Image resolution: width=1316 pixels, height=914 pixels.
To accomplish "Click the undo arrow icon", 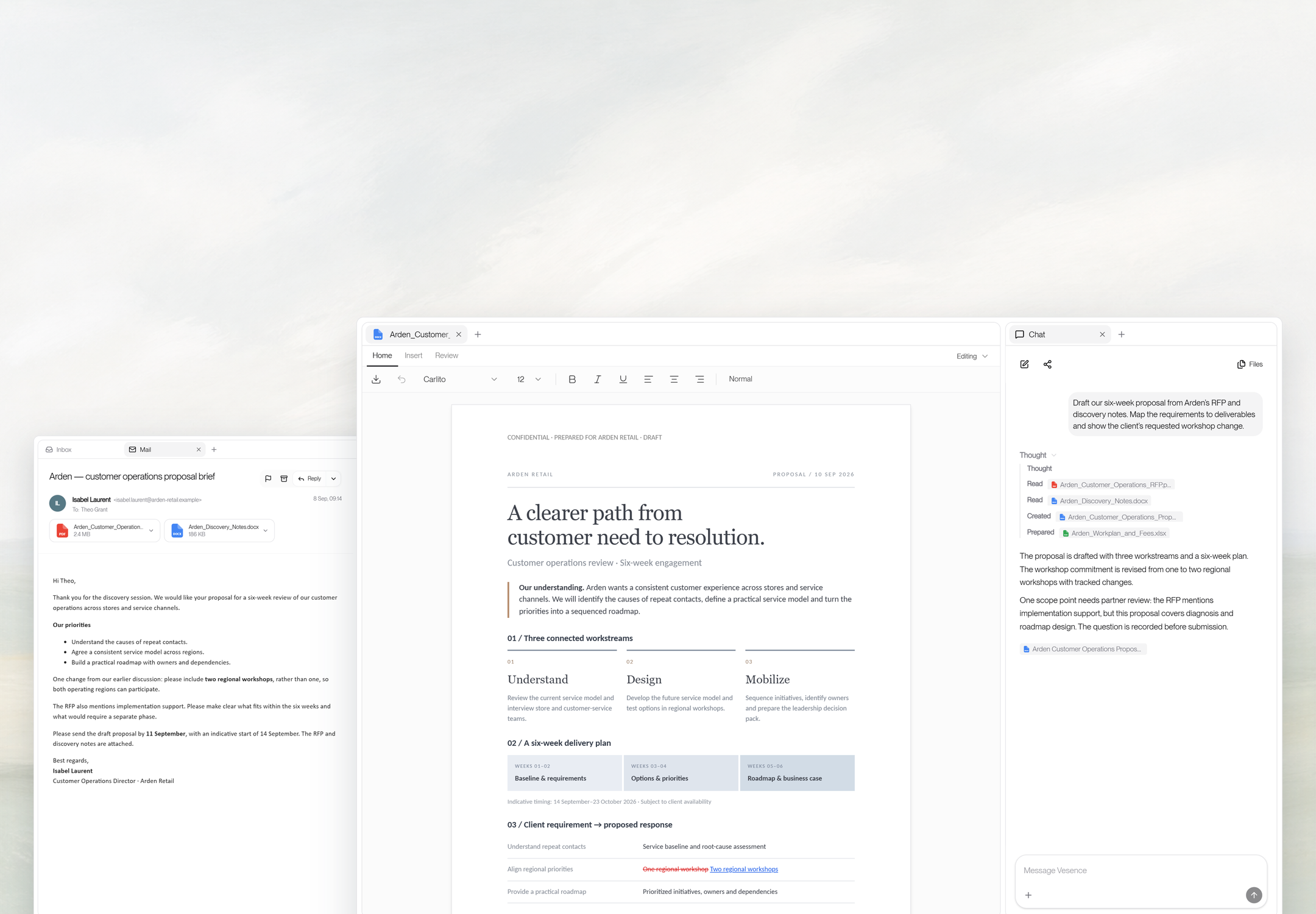I will pos(402,379).
